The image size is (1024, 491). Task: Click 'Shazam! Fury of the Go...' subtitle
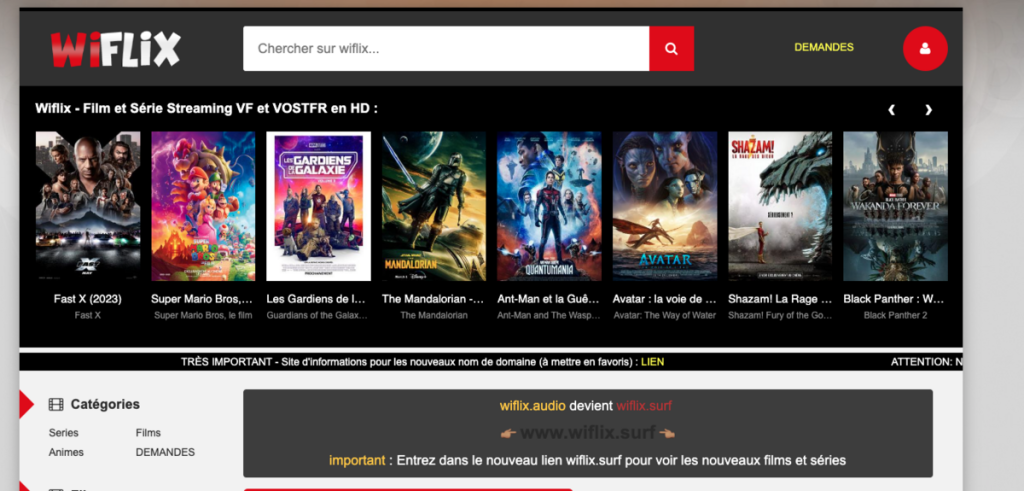[x=780, y=315]
